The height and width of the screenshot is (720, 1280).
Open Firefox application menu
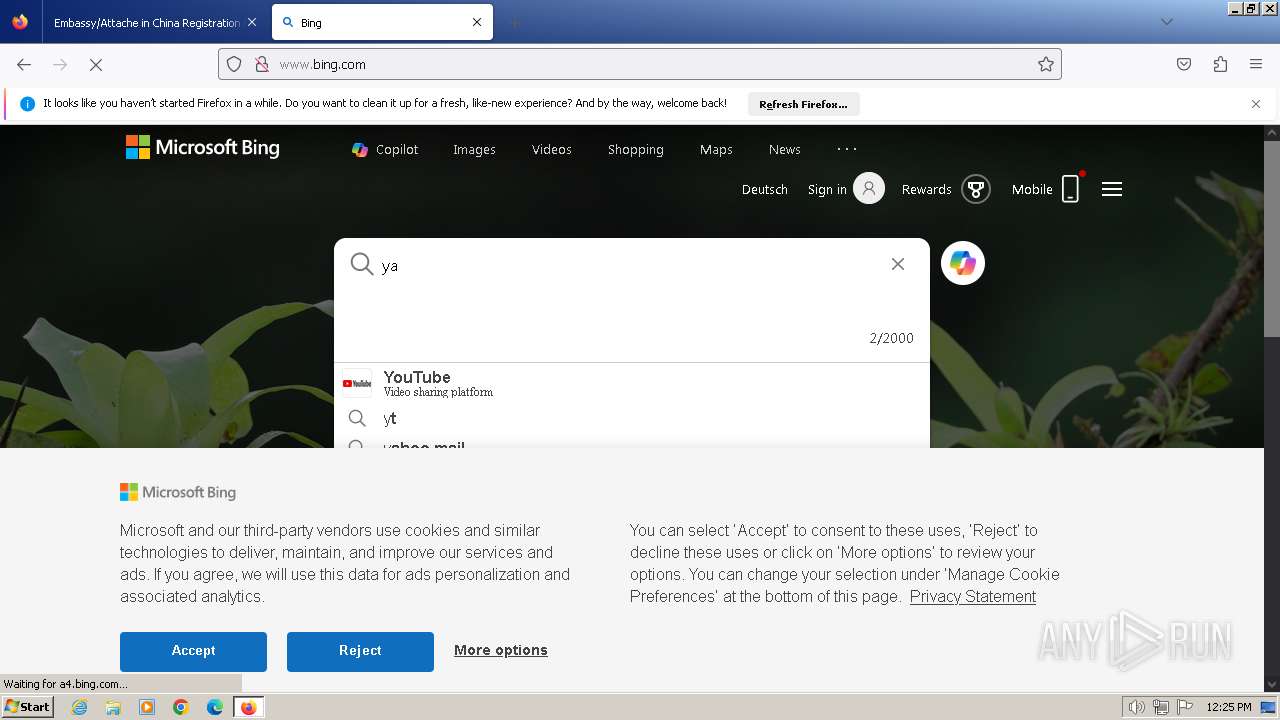[1256, 64]
